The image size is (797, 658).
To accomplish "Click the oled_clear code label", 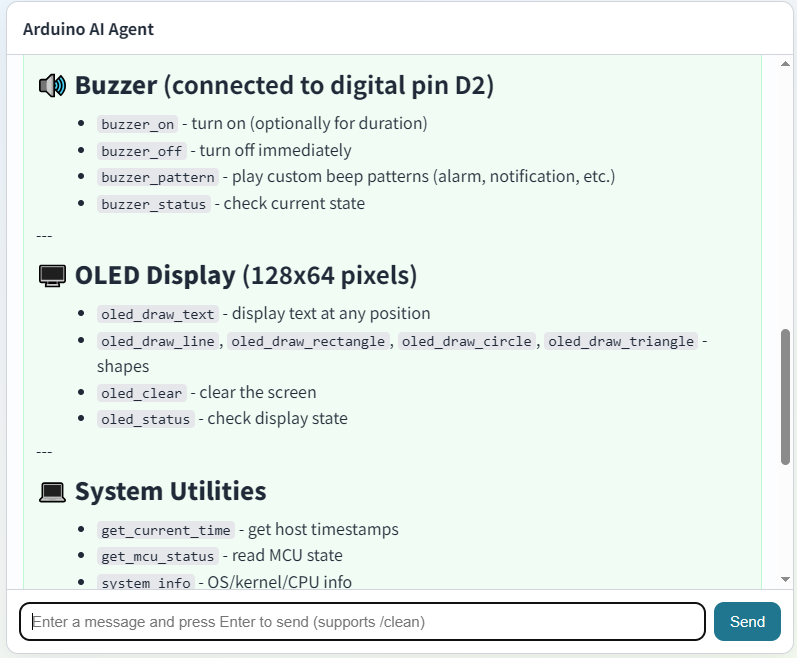I will [x=141, y=393].
